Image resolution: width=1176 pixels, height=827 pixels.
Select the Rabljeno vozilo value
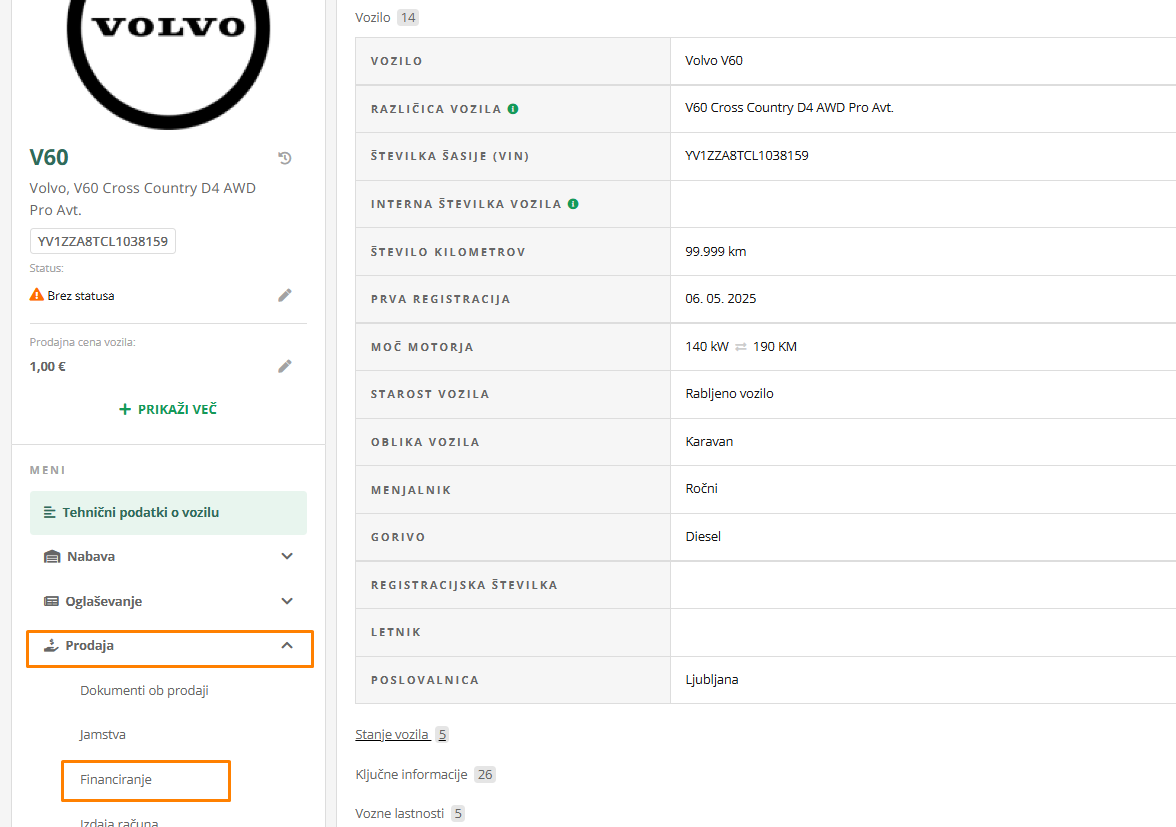coord(729,394)
